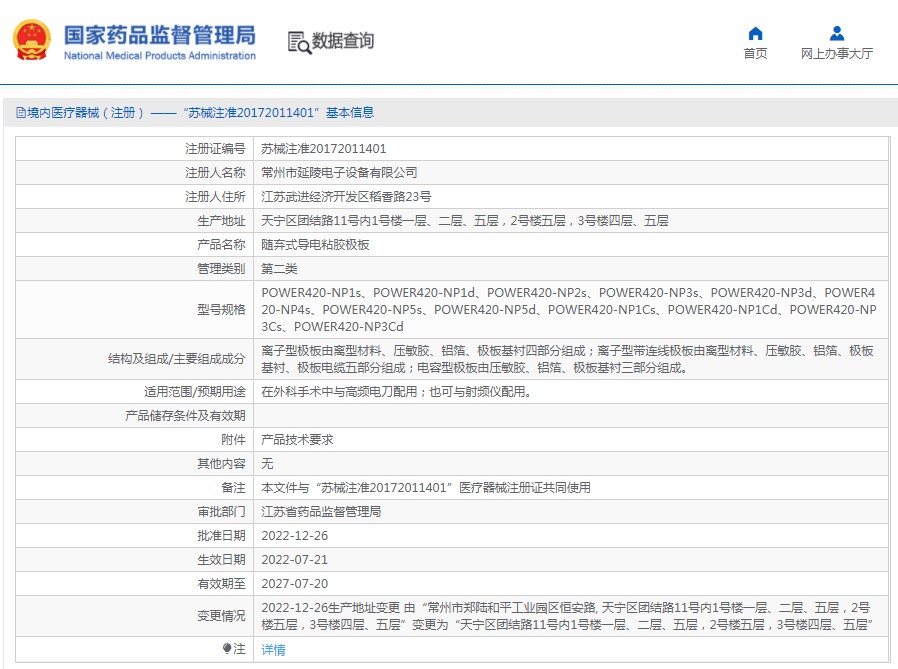This screenshot has width=898, height=669.
Task: Click the 国家药品监督管理局 site title
Action: pyautogui.click(x=159, y=34)
